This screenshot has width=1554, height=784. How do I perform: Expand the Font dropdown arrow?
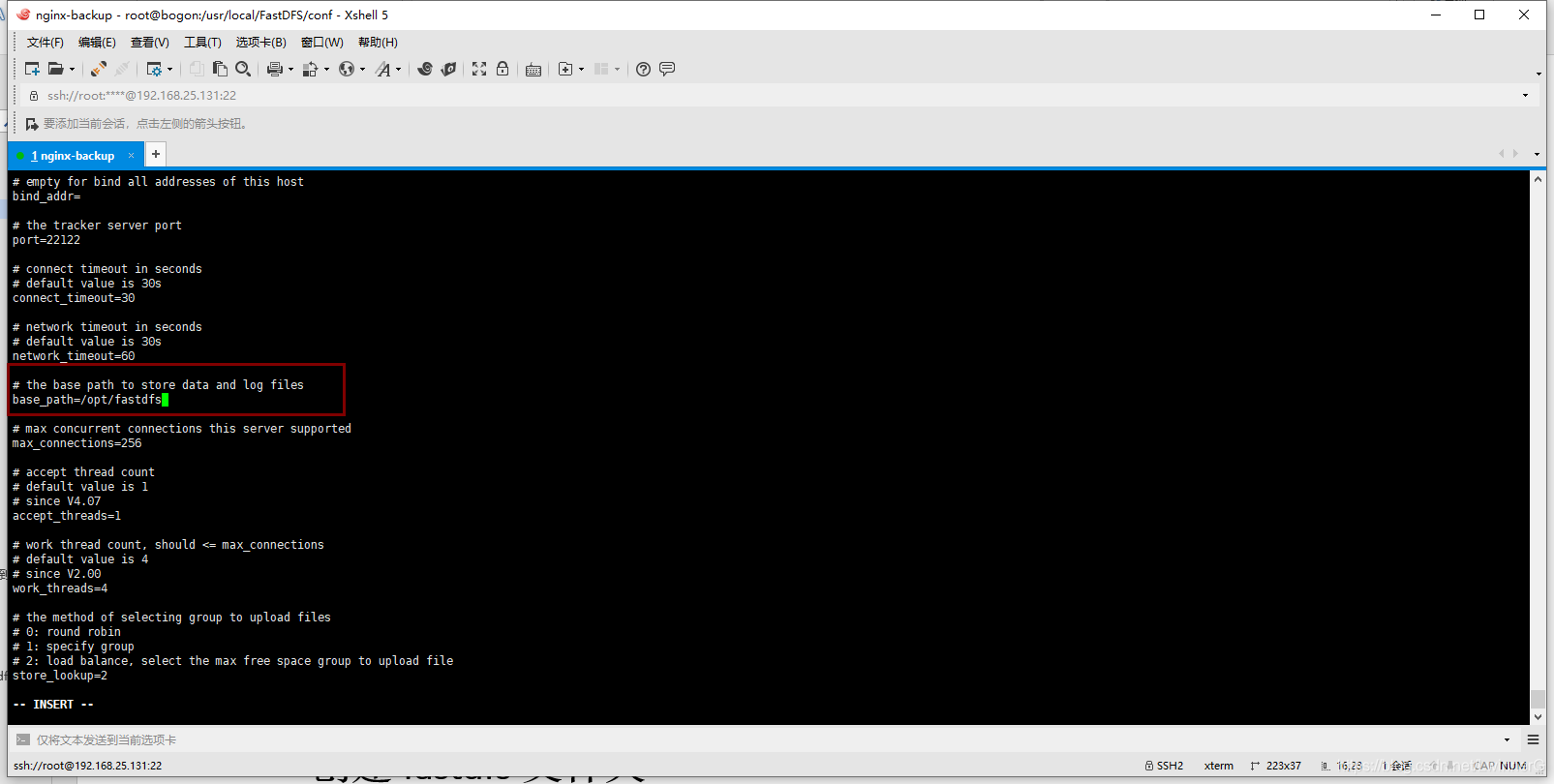[x=398, y=70]
